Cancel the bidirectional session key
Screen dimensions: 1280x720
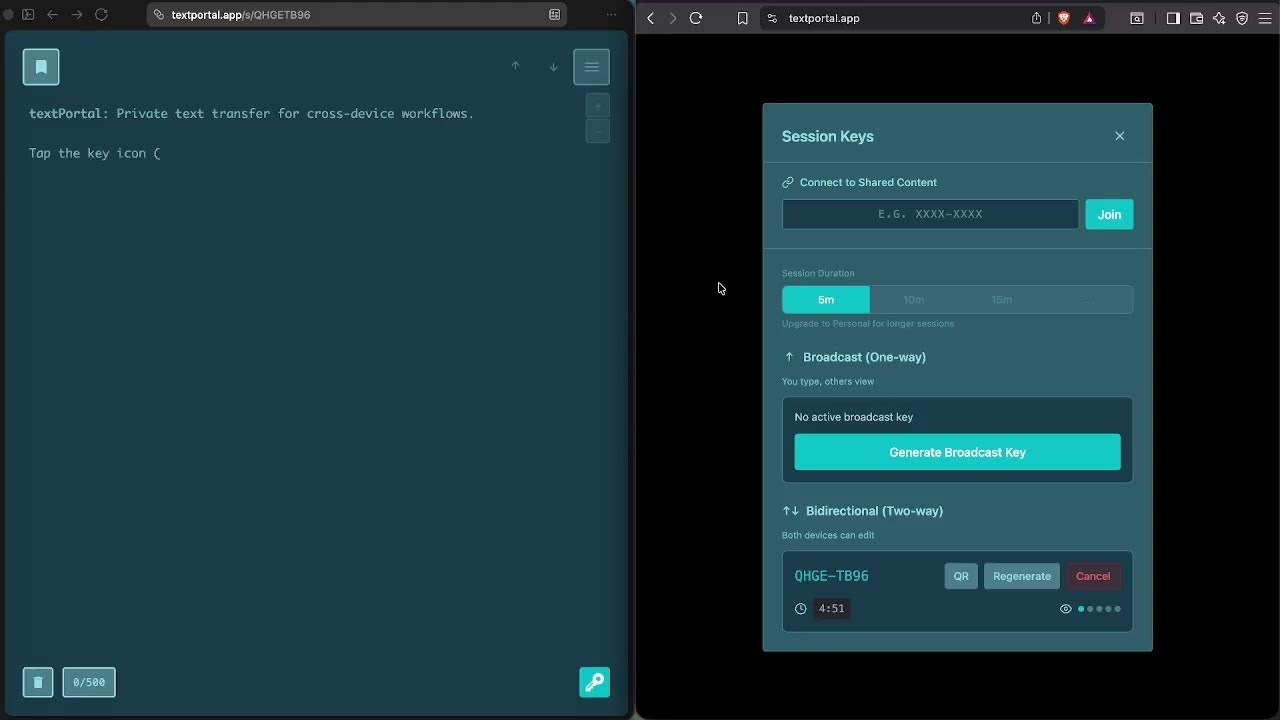click(x=1093, y=576)
